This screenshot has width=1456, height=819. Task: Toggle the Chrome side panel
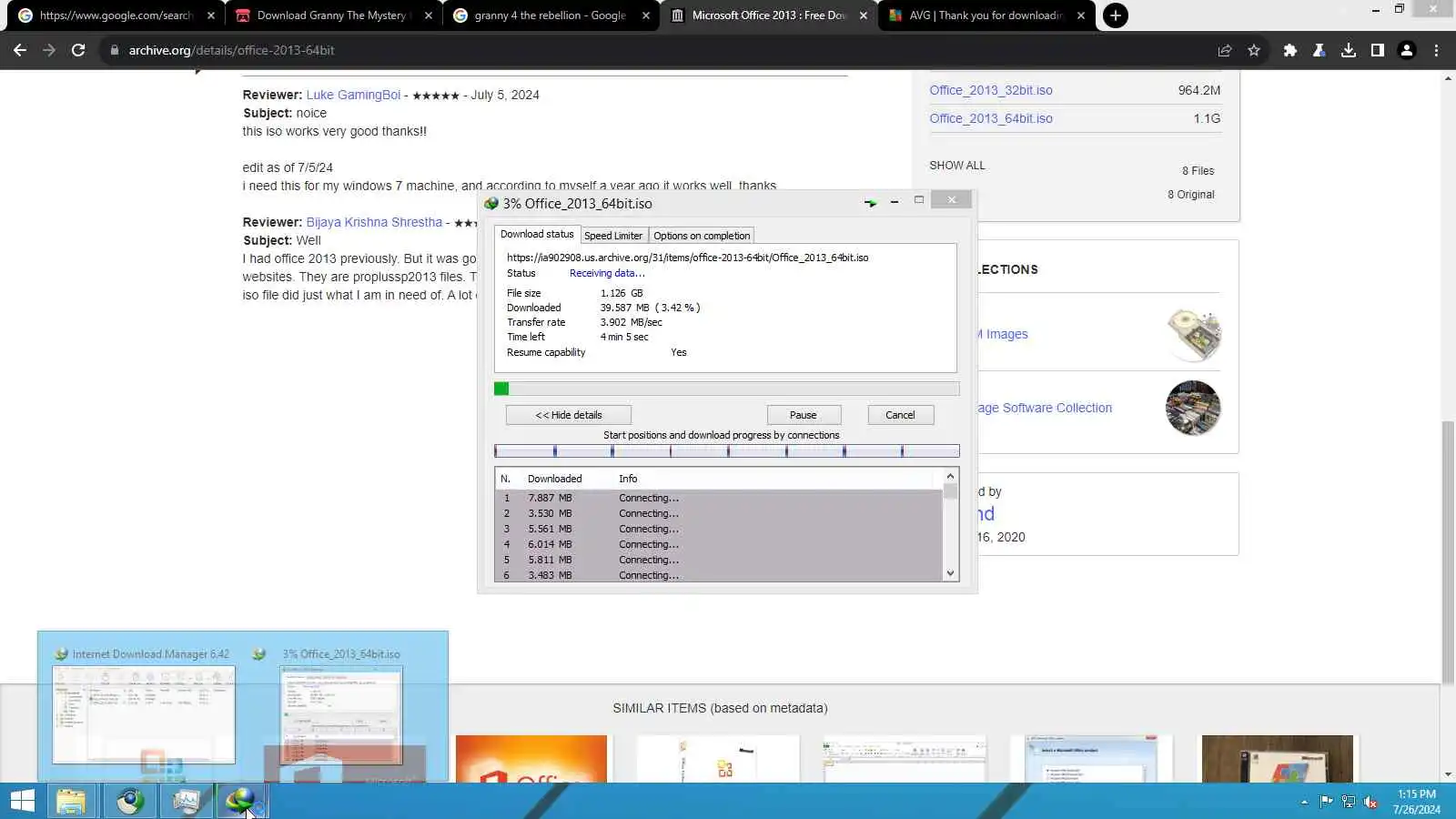click(1378, 50)
